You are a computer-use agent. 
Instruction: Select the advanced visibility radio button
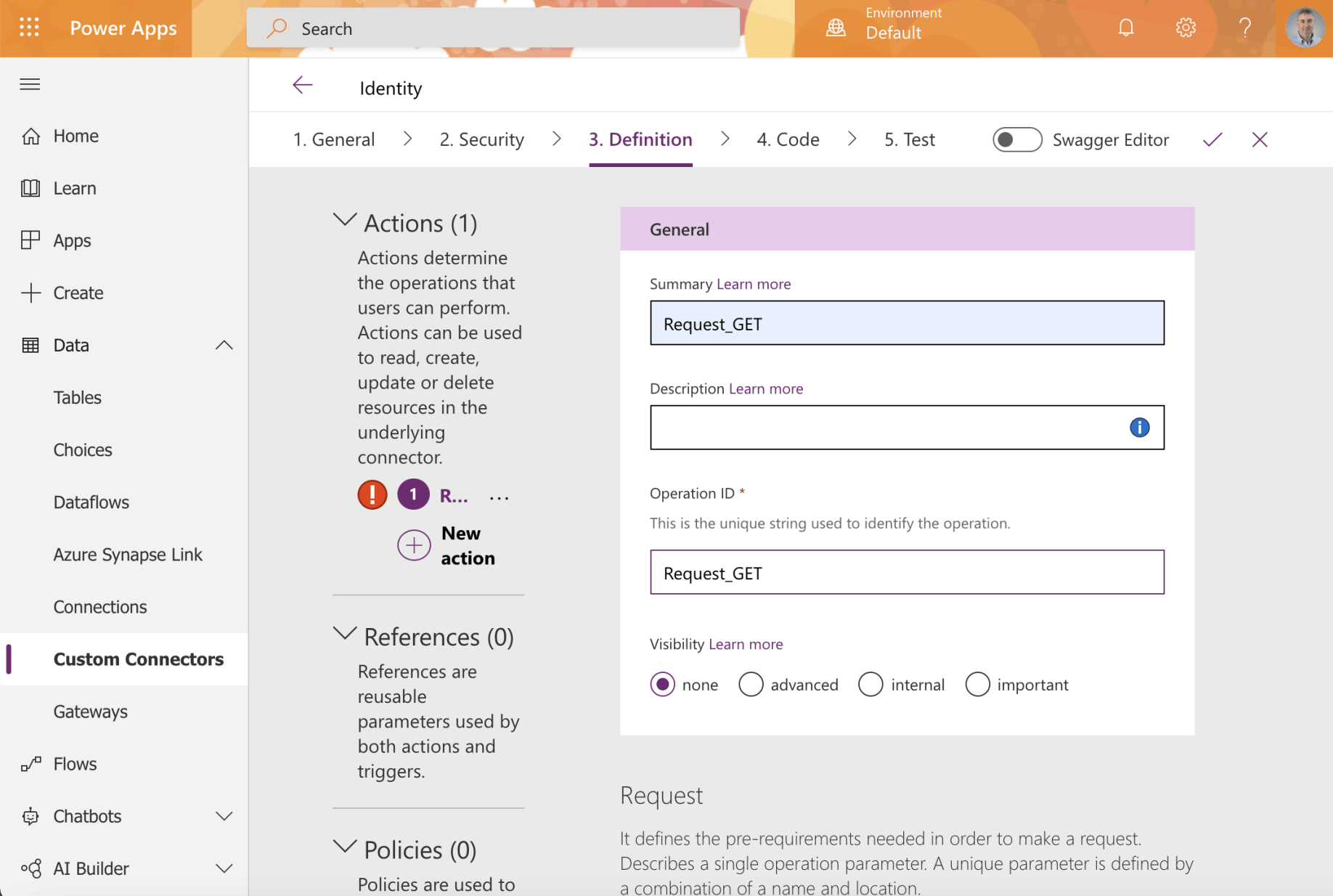[x=751, y=684]
